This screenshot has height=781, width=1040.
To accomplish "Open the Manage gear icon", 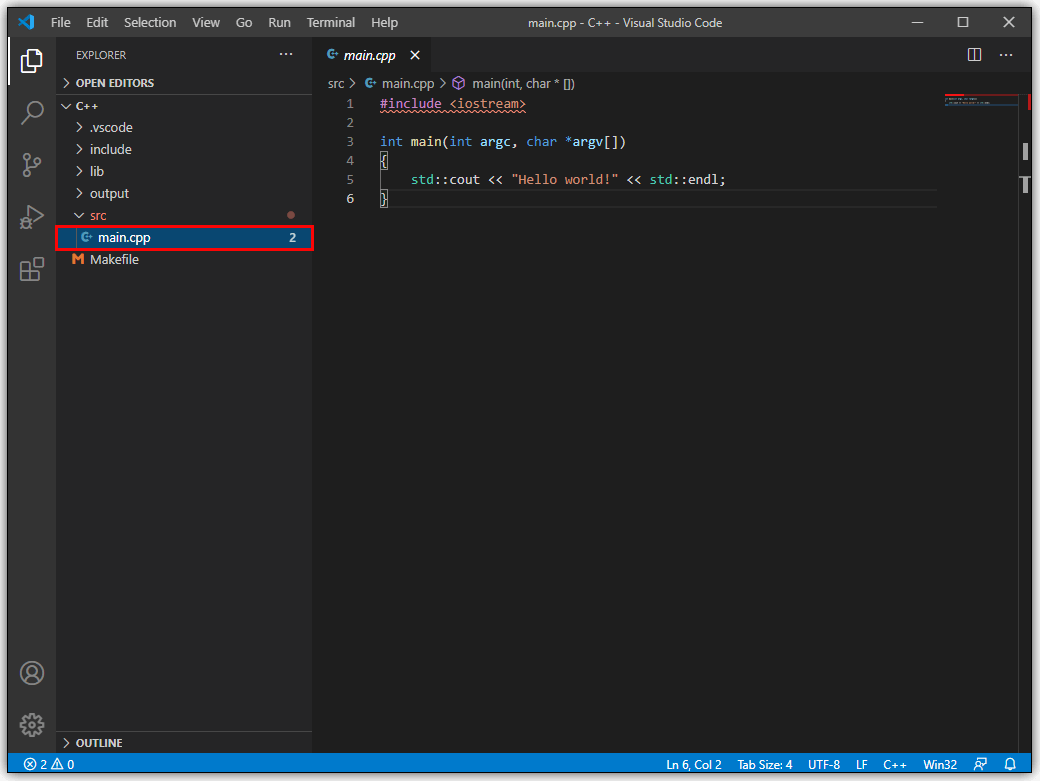I will (x=32, y=725).
